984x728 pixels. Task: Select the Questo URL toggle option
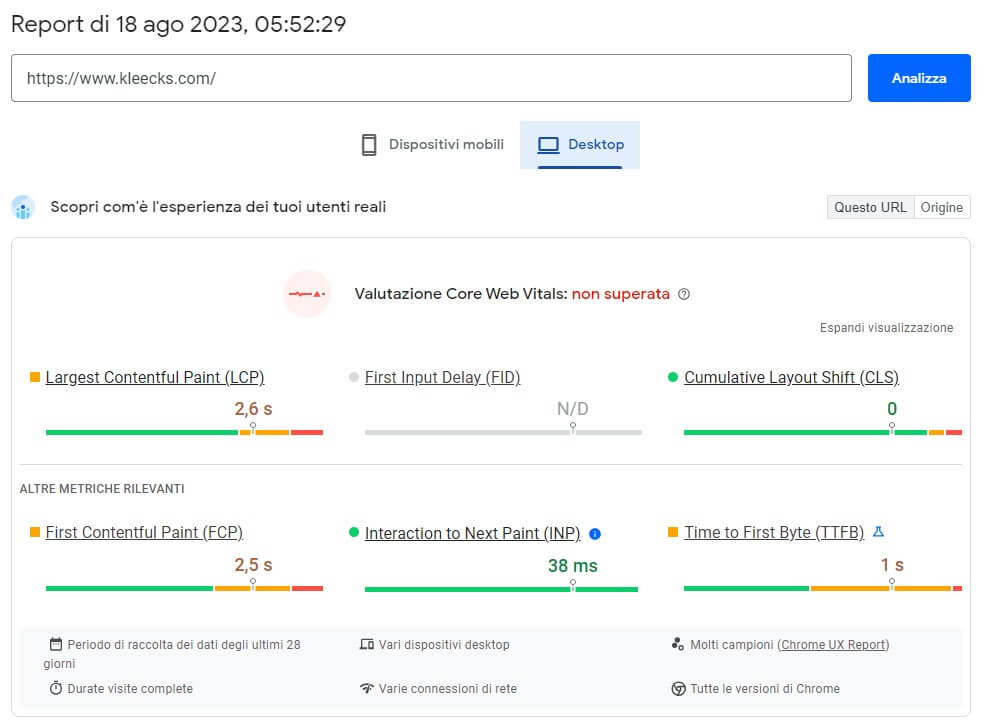(870, 207)
